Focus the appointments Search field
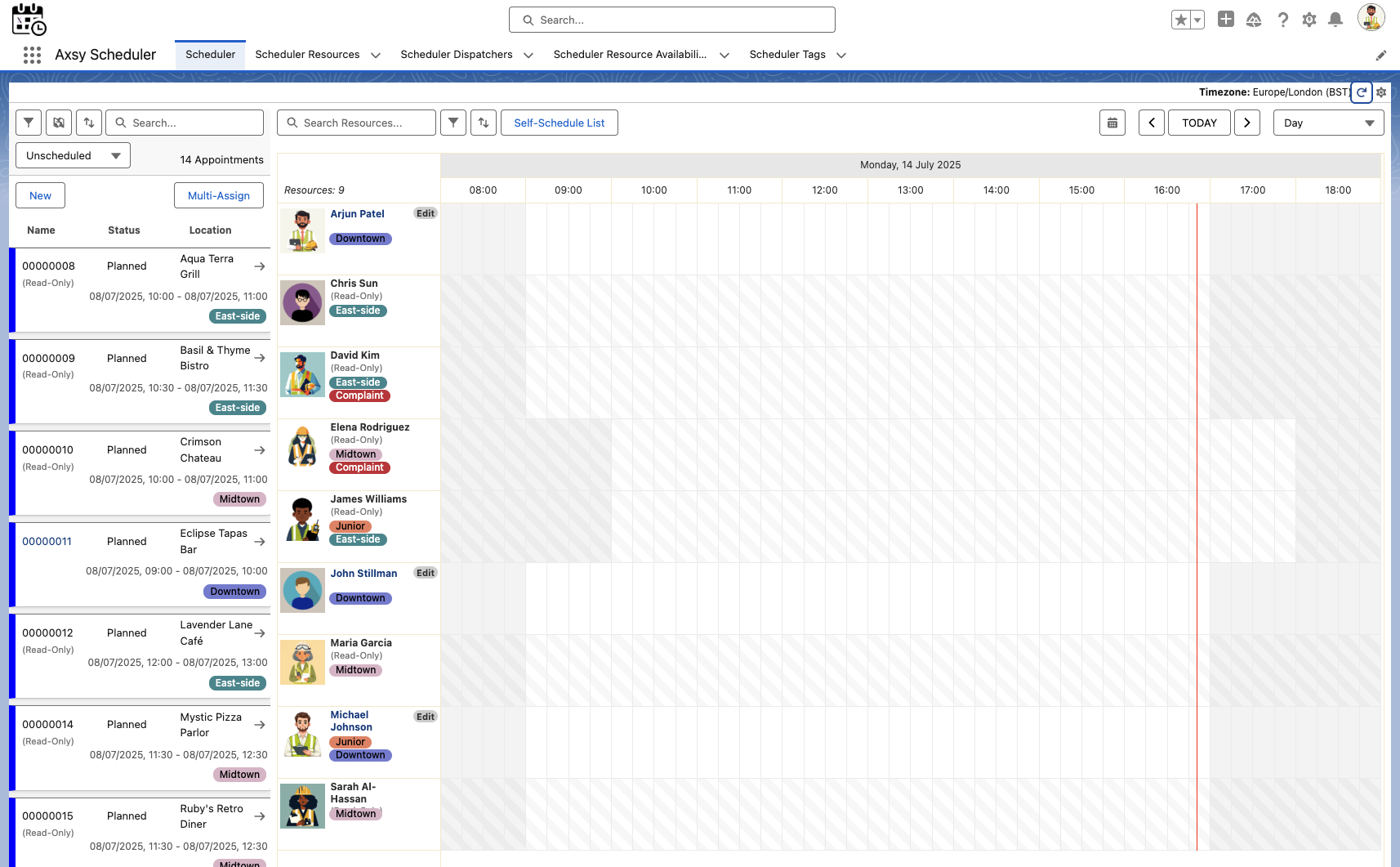This screenshot has height=867, width=1400. [x=185, y=123]
